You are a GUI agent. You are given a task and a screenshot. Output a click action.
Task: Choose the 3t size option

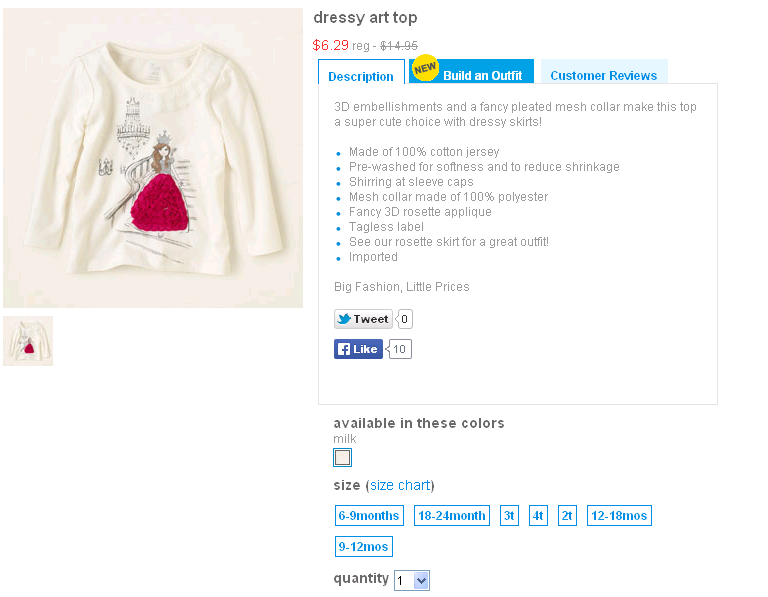point(509,516)
